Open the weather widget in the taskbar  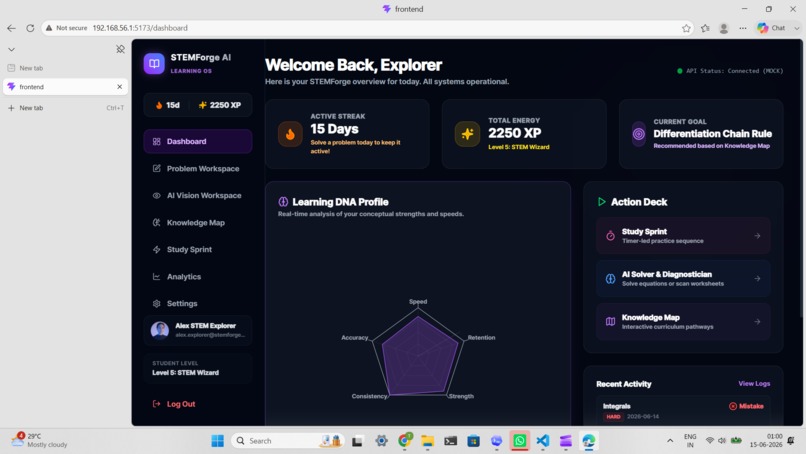click(40, 441)
